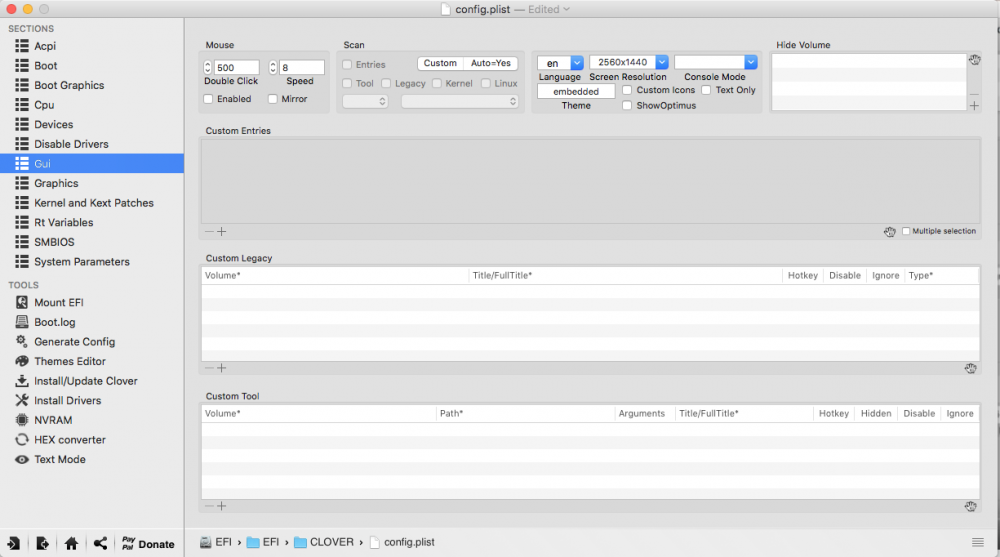Check the Text Only option

tap(706, 90)
